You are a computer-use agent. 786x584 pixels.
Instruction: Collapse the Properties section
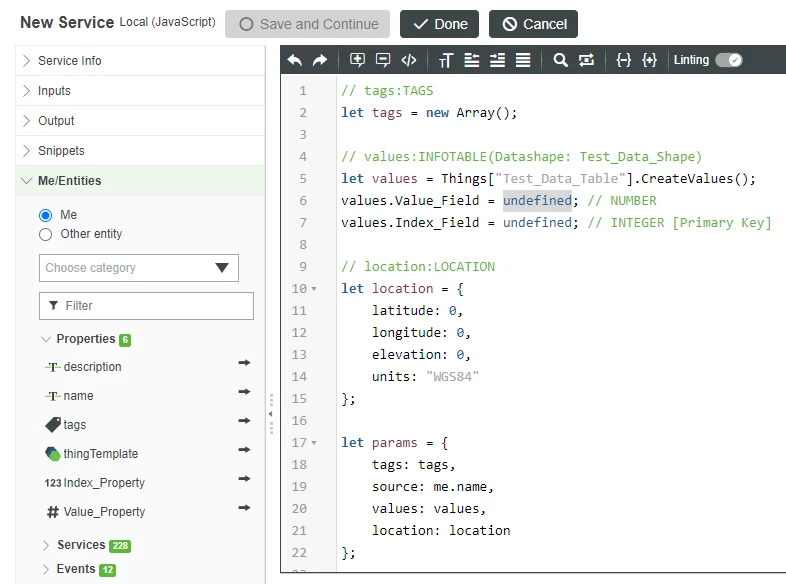(46, 339)
